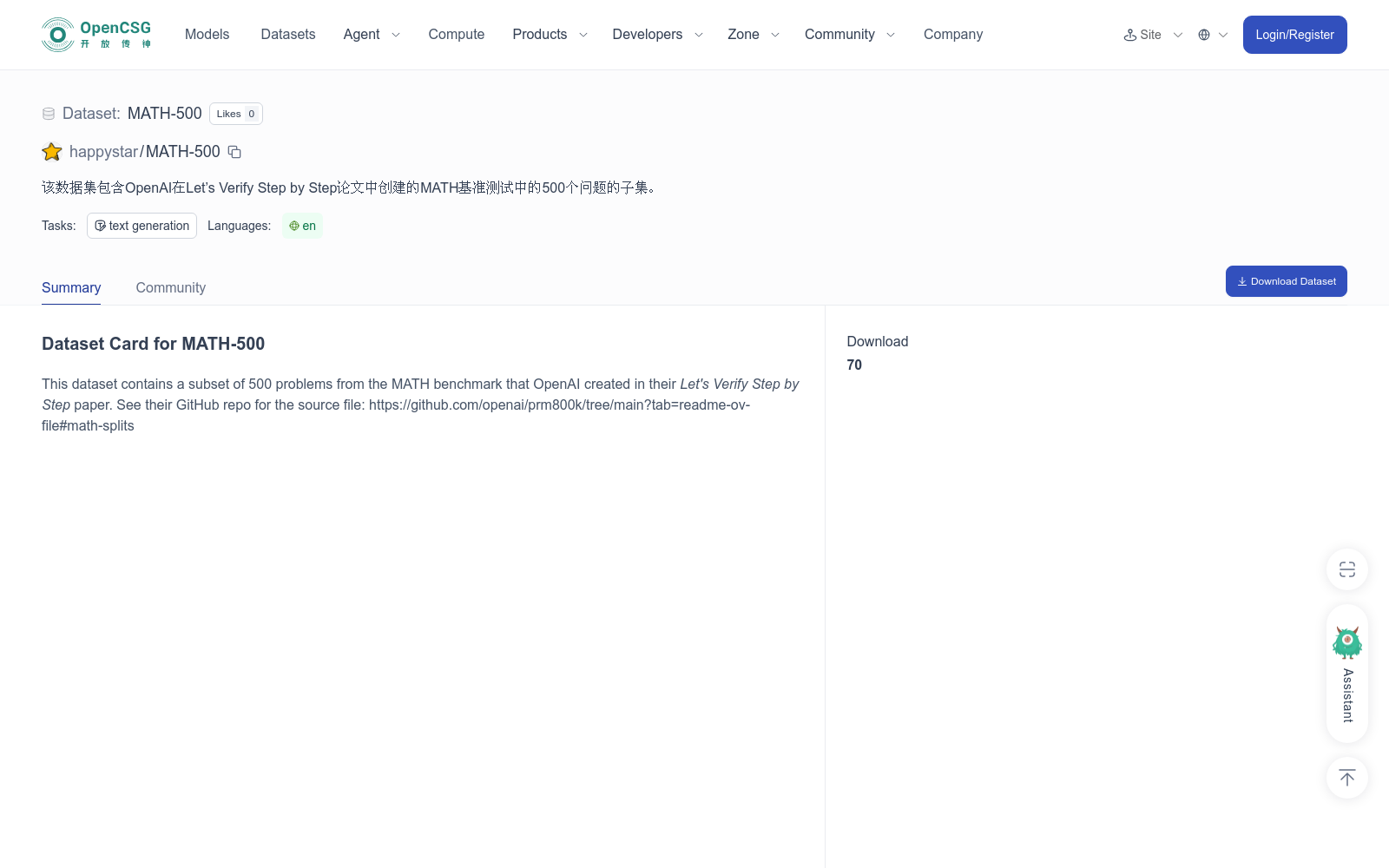Click the Download Dataset button
Viewport: 1389px width, 868px height.
pos(1287,281)
